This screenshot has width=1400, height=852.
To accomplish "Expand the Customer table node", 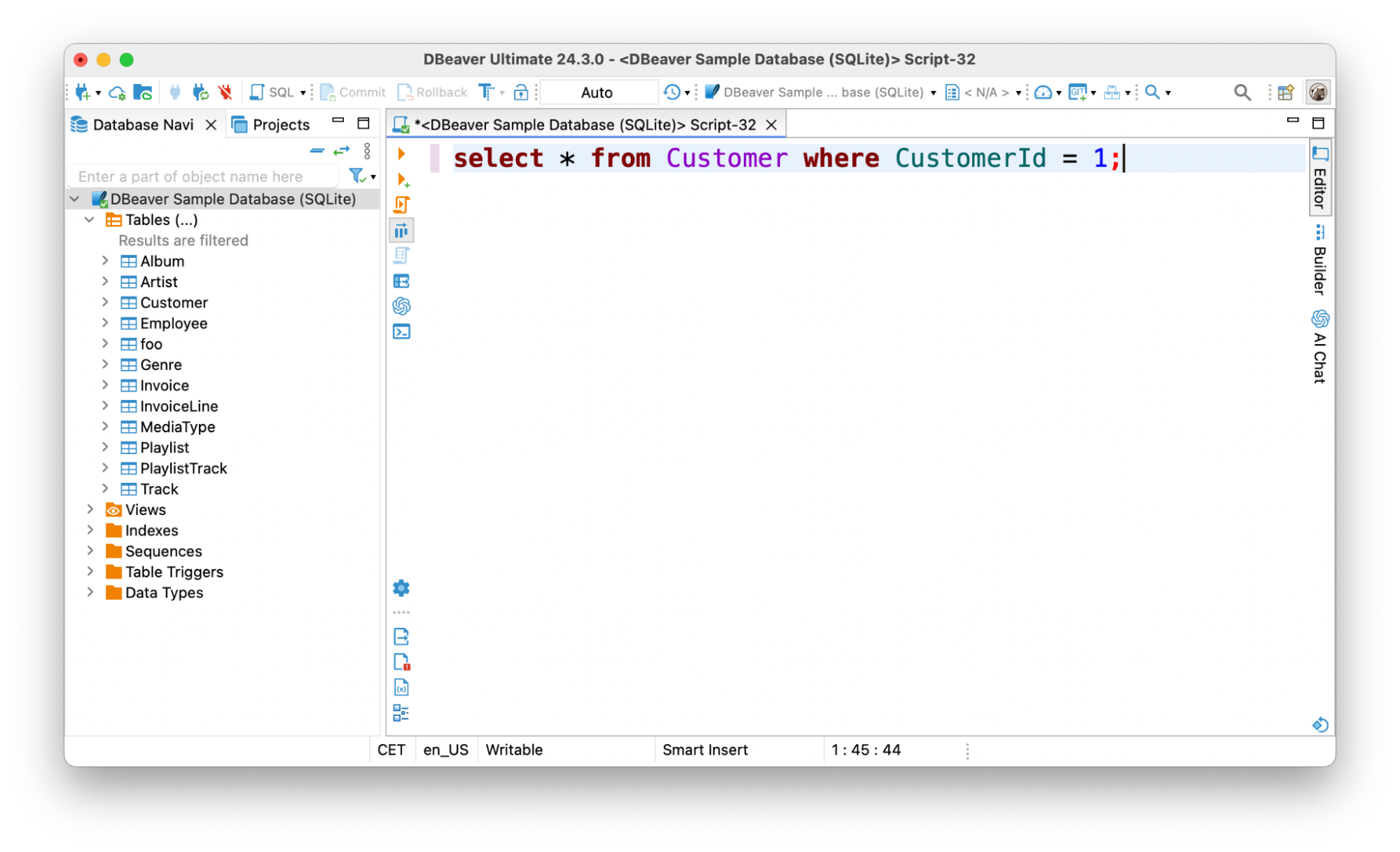I will (x=105, y=302).
